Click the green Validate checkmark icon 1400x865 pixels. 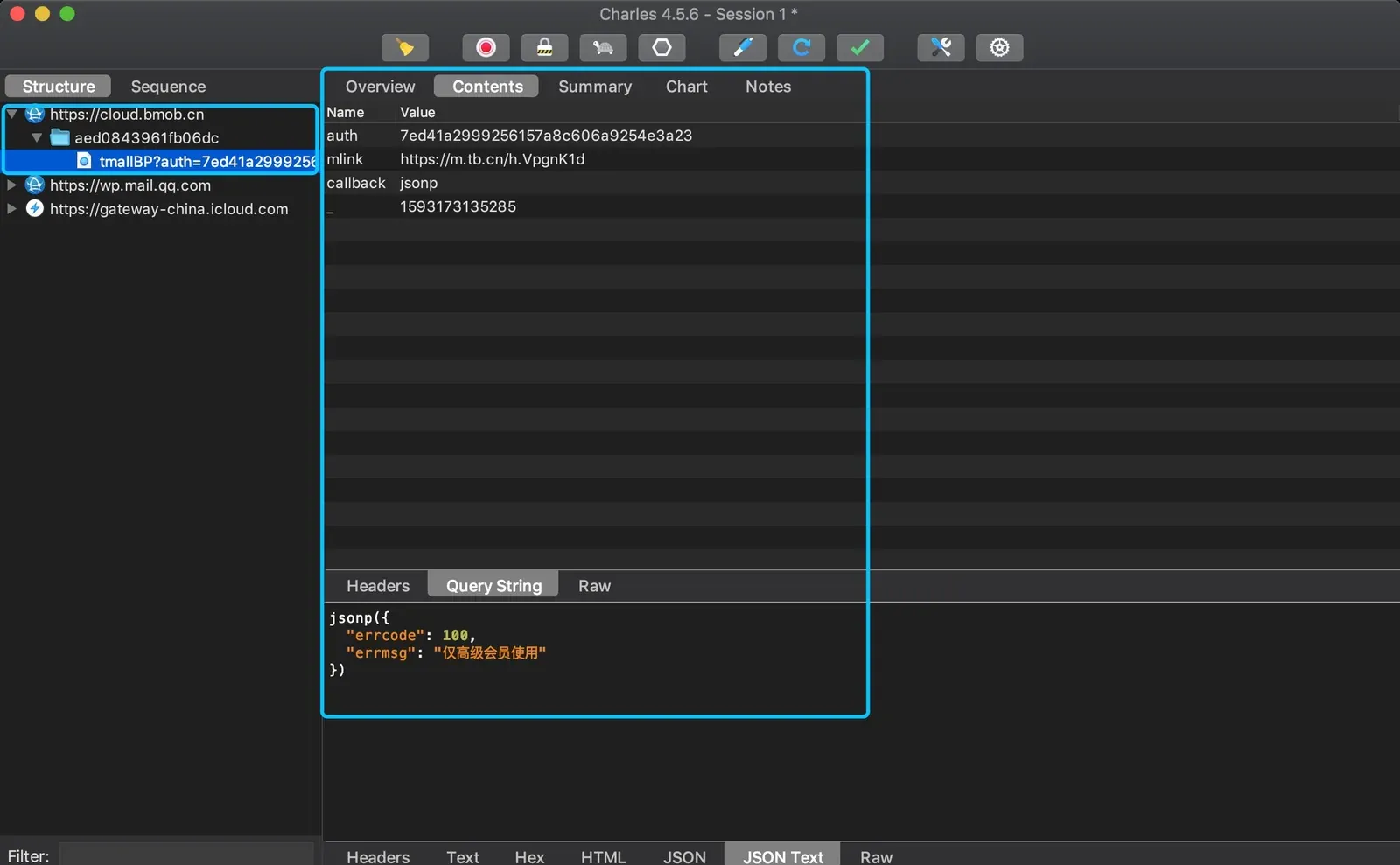pos(860,47)
